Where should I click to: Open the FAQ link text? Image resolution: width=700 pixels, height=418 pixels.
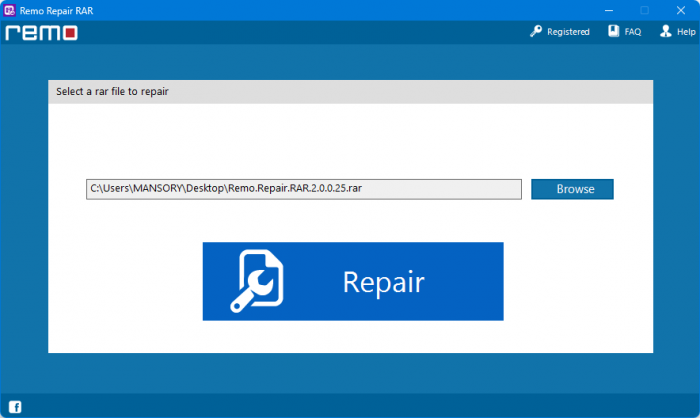pyautogui.click(x=633, y=32)
